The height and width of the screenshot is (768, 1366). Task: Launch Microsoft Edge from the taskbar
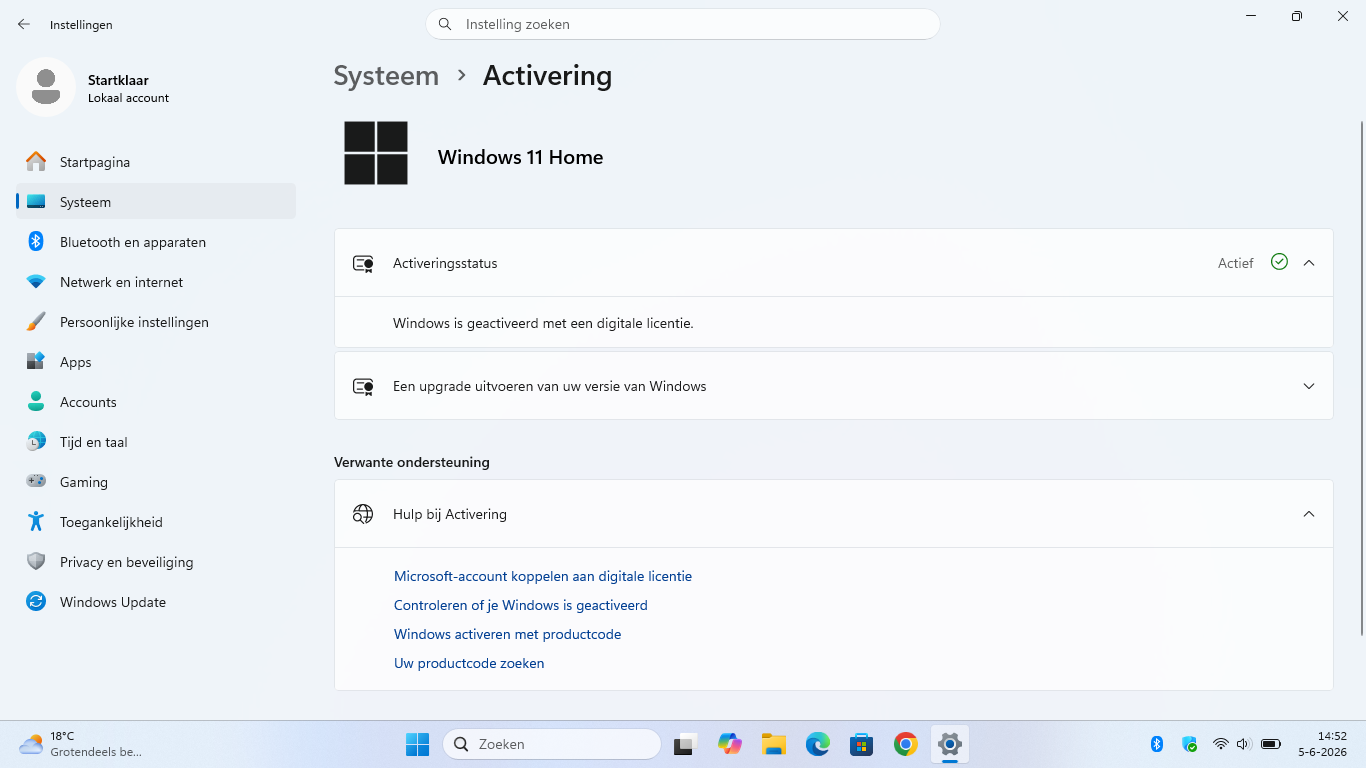click(818, 744)
